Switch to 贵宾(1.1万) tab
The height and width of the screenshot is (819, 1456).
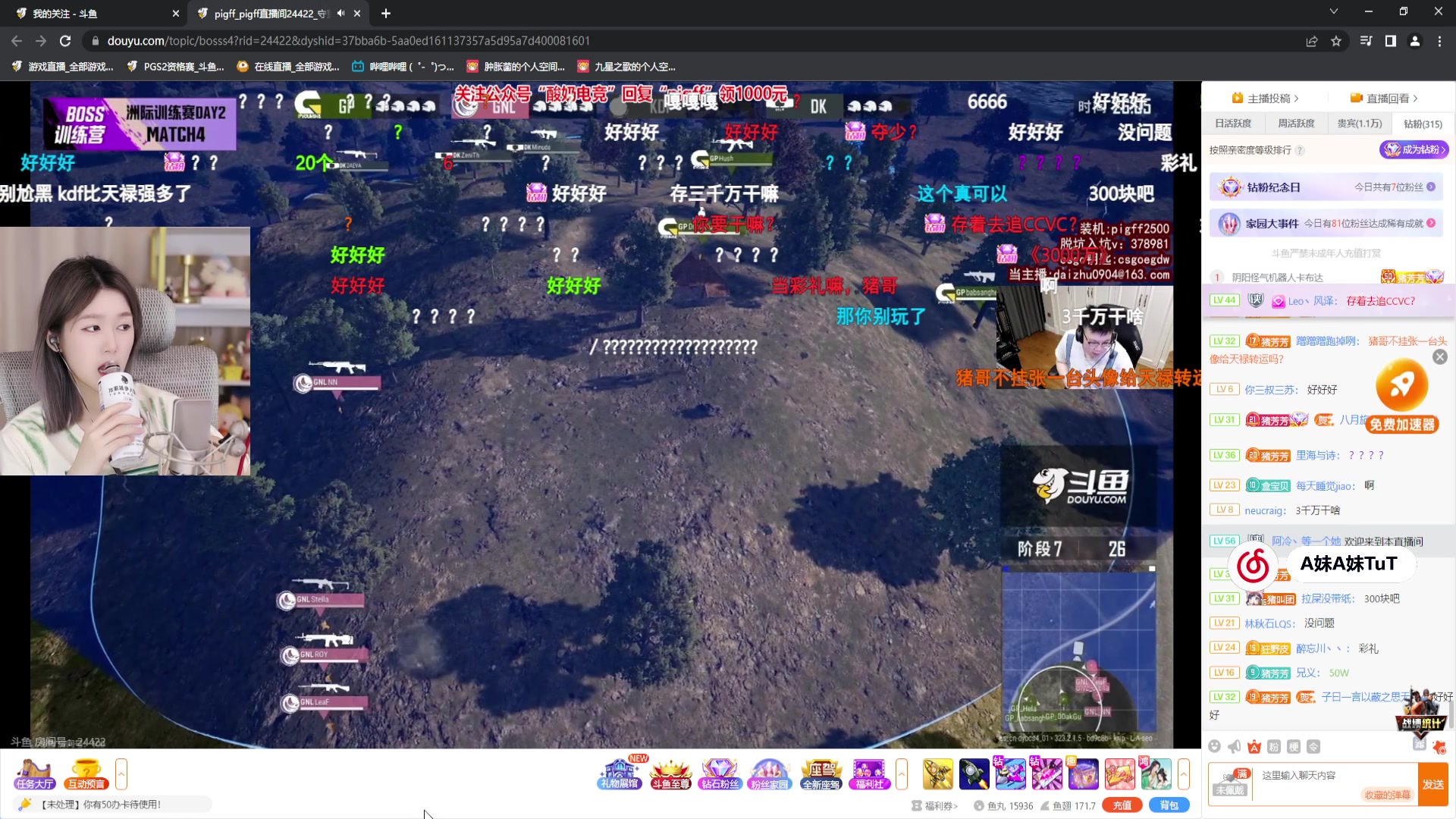coord(1359,124)
